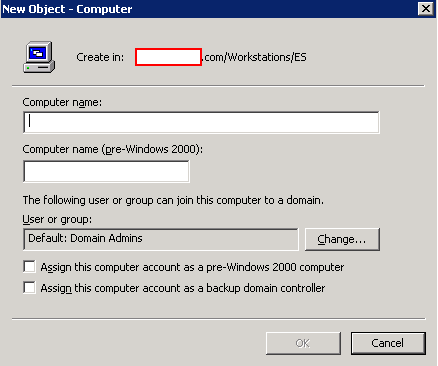Click the pre-Windows 2000 computer name field

pyautogui.click(x=106, y=171)
